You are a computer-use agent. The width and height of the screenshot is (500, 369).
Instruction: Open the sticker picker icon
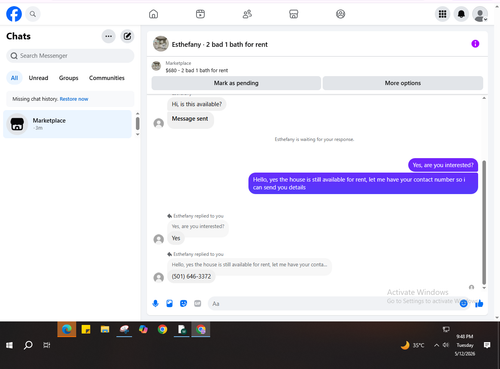point(183,303)
